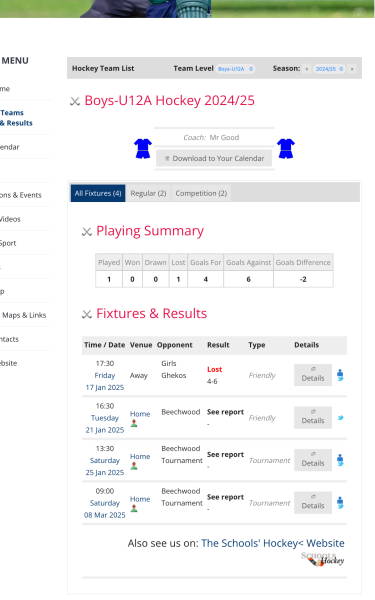Open Details for 21 Jan Beechwood match
This screenshot has width=375, height=600.
(x=313, y=417)
